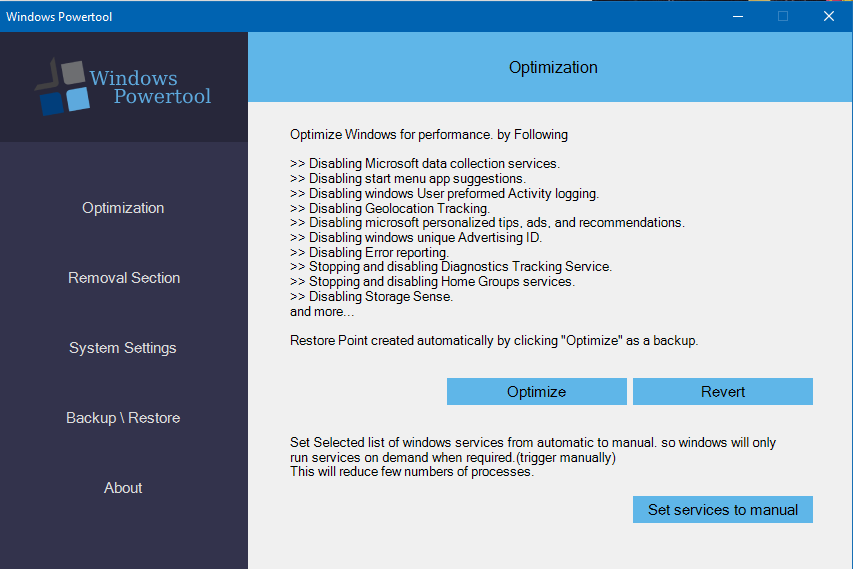Select 'Disabling Error reporting' line
The image size is (853, 569).
[369, 252]
